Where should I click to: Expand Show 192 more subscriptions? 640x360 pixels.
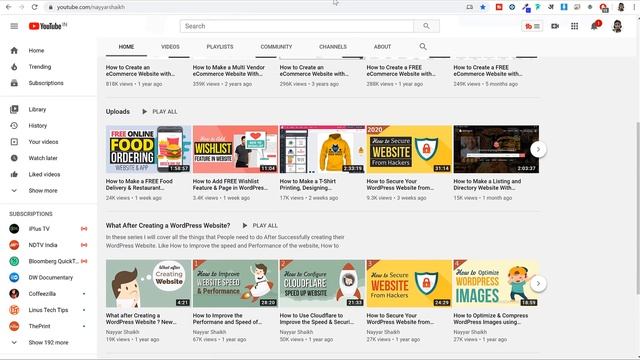49,342
